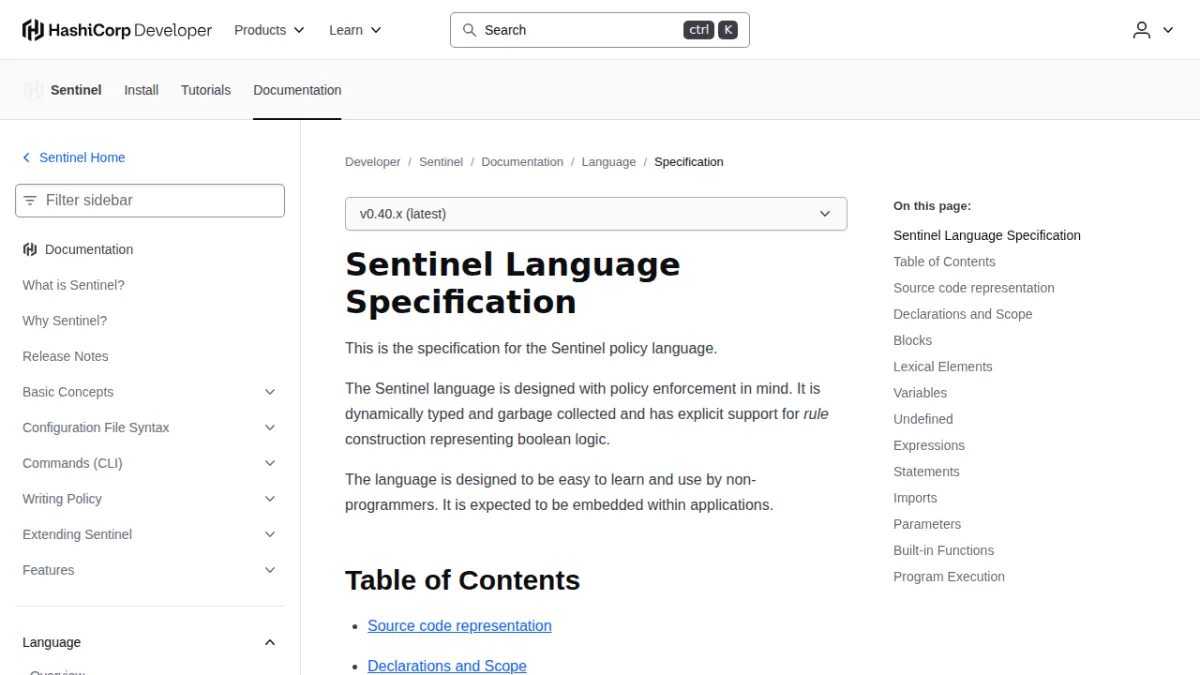Focus the Filter sidebar input
Image resolution: width=1200 pixels, height=675 pixels.
tap(150, 200)
